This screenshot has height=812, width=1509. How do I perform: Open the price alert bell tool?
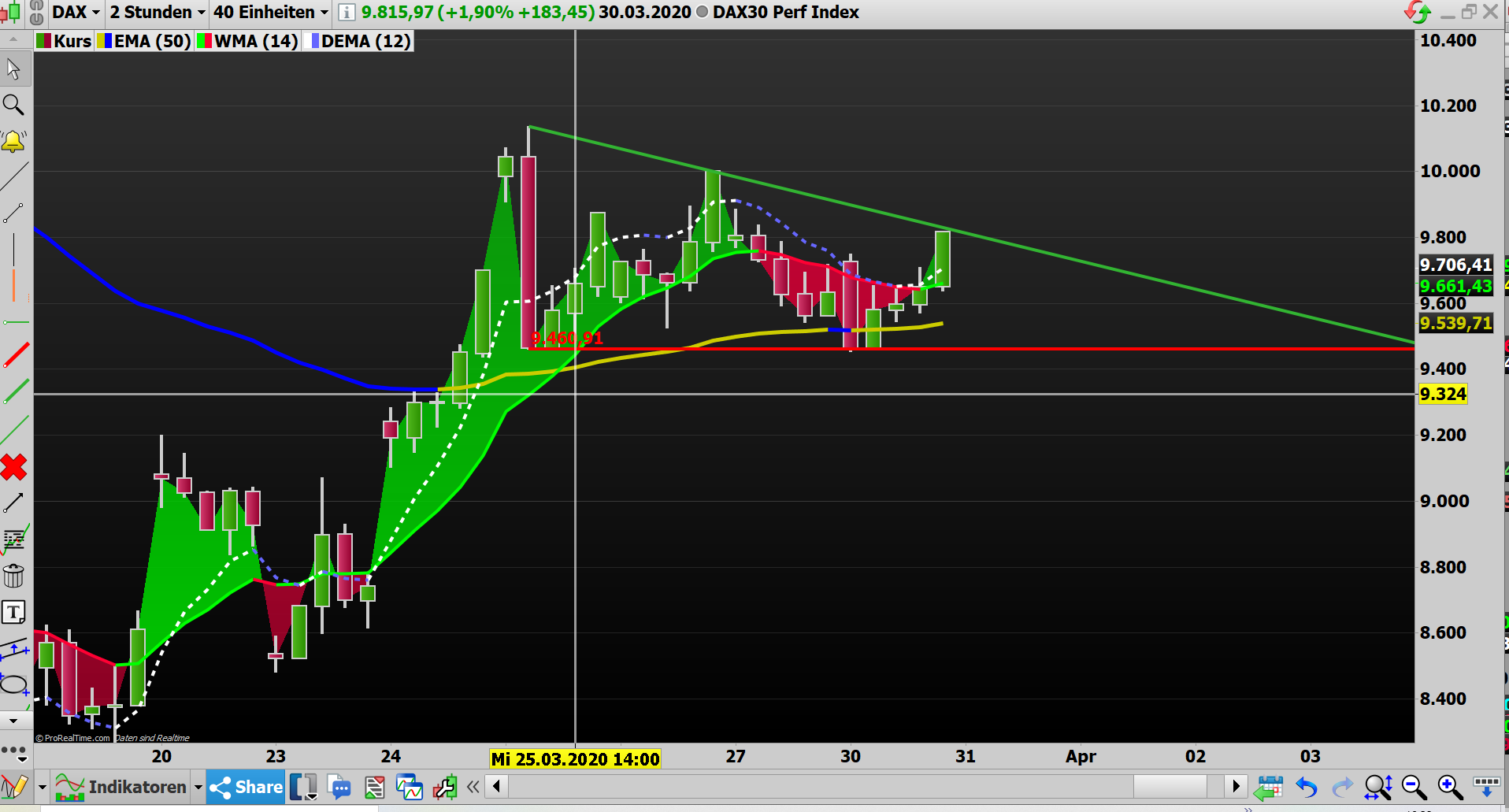pyautogui.click(x=13, y=140)
